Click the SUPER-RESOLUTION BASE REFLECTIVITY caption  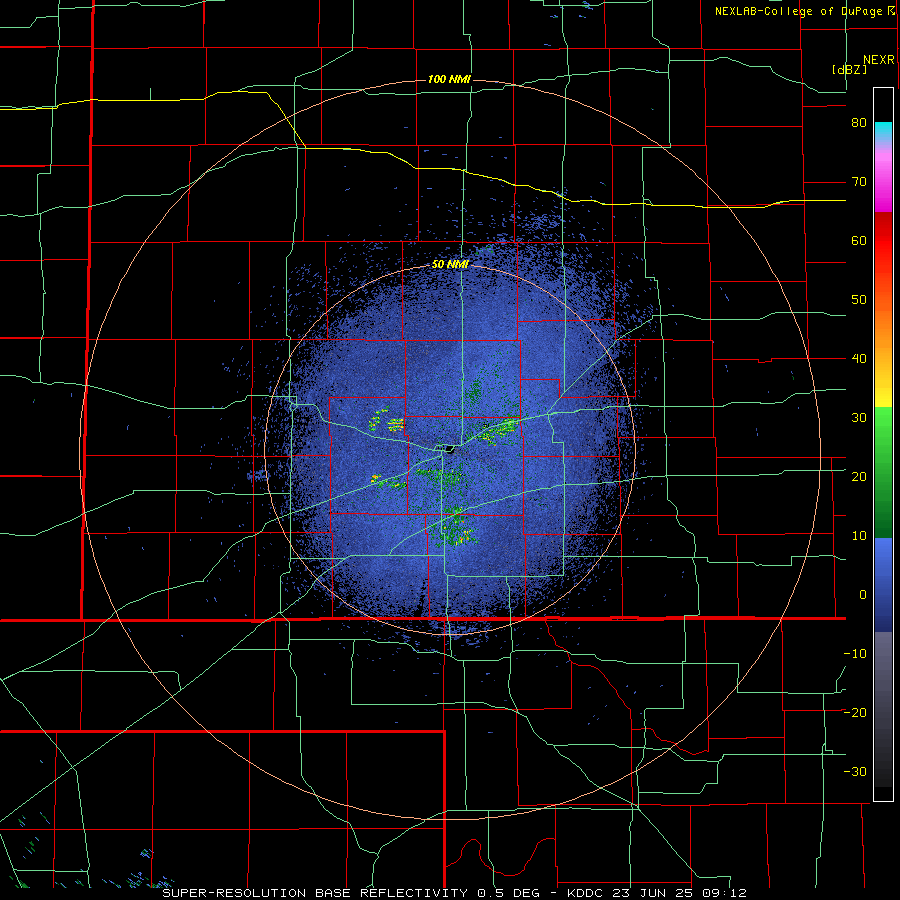(315, 893)
